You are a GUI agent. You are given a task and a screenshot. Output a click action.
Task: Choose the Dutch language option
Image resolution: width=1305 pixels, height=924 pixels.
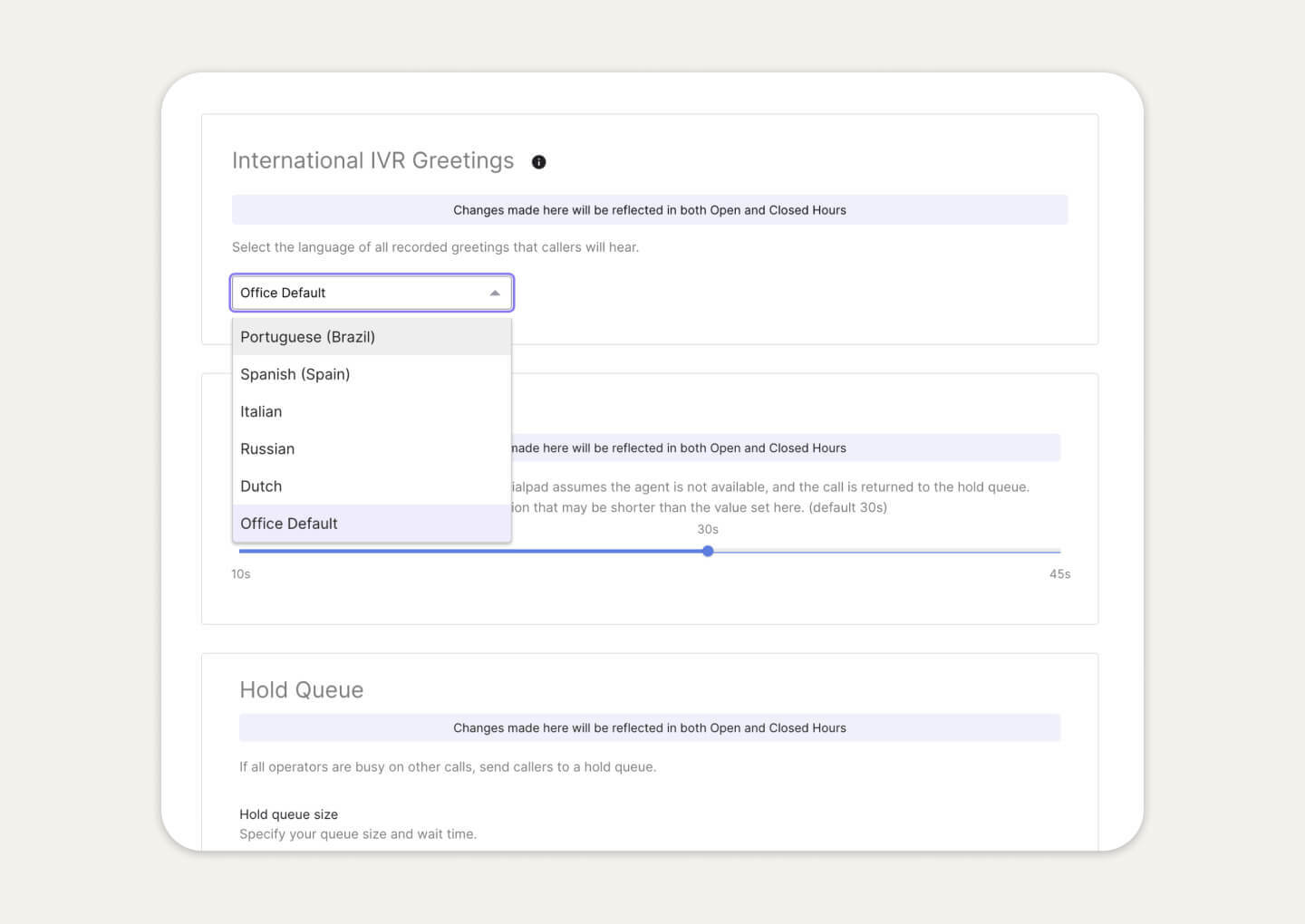[x=261, y=486]
